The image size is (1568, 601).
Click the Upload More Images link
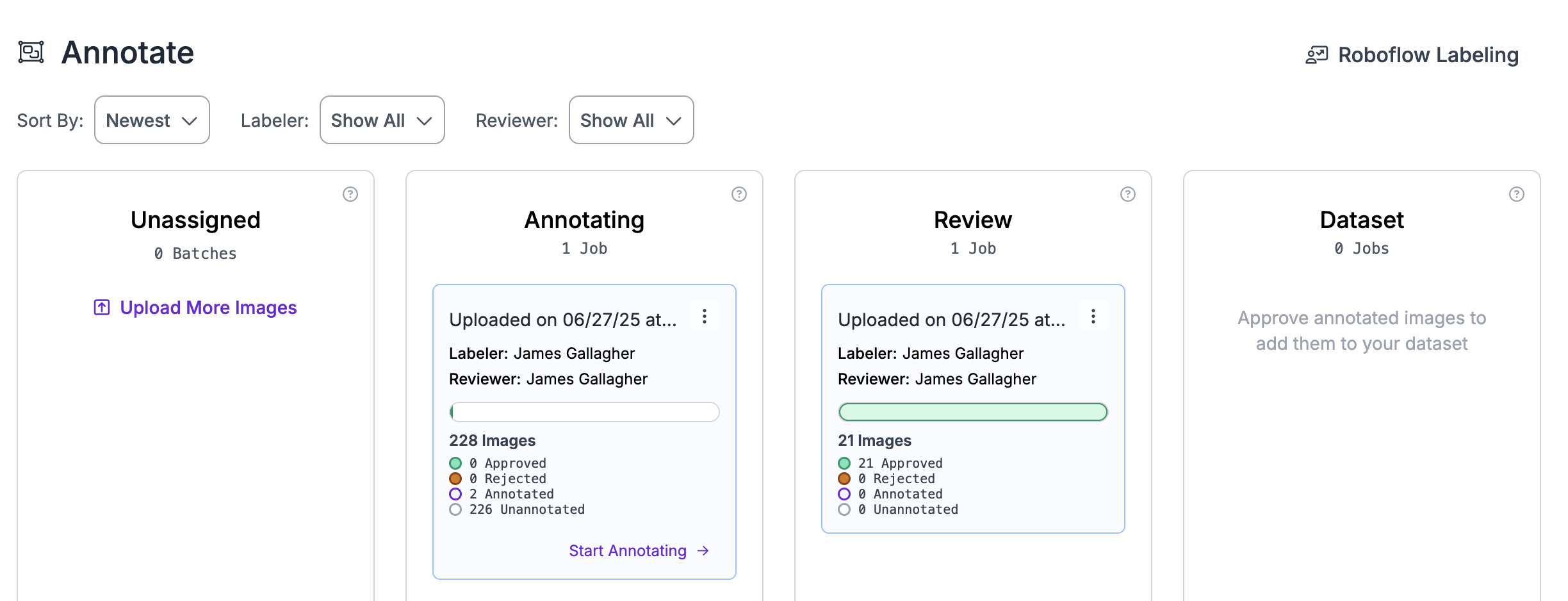[208, 308]
